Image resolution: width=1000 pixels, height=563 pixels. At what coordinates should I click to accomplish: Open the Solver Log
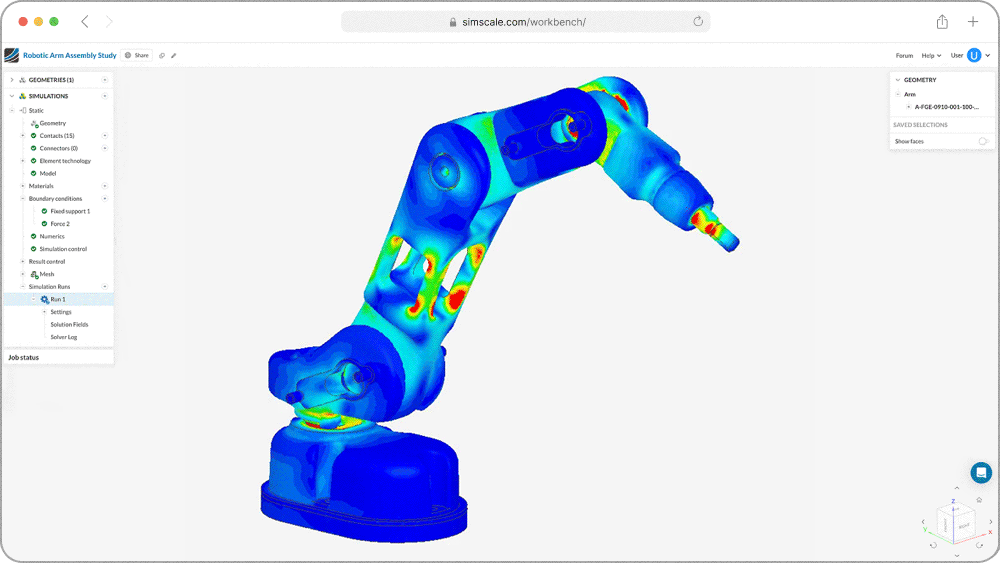[64, 337]
